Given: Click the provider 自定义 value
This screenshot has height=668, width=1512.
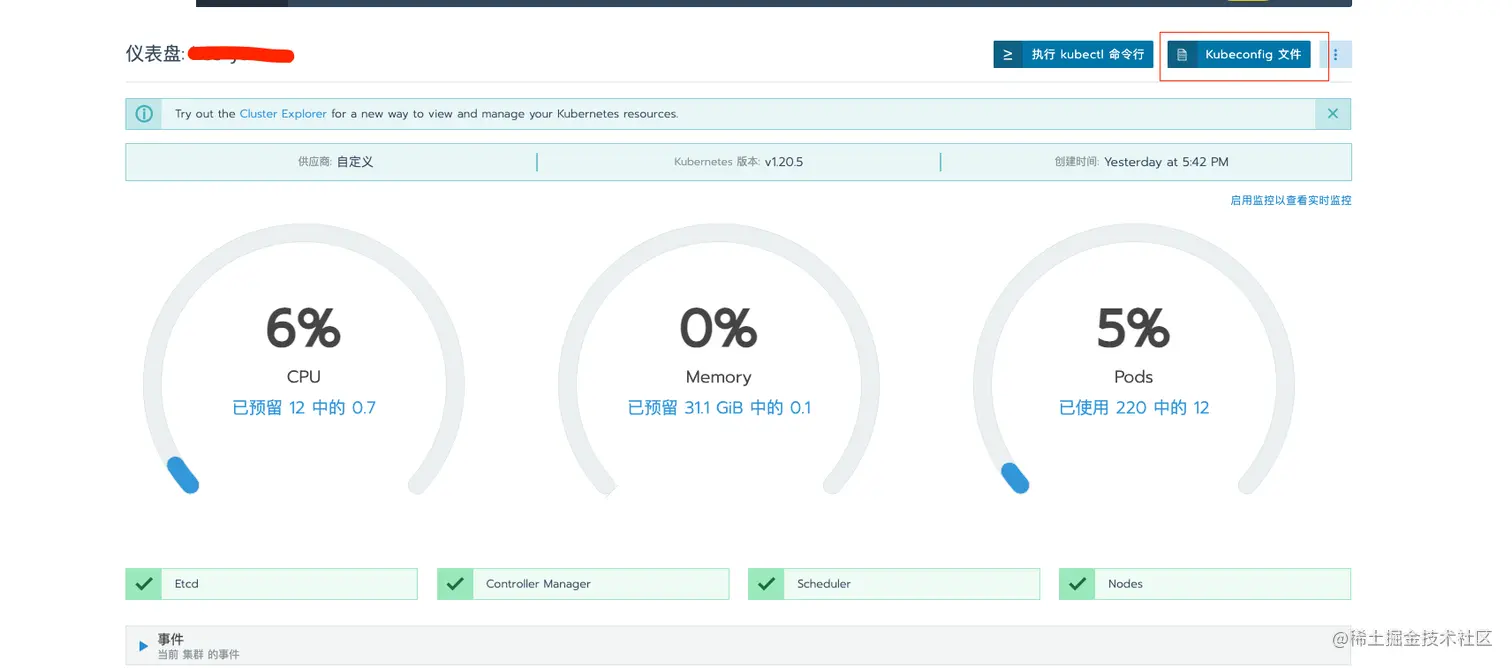Looking at the screenshot, I should click(355, 162).
